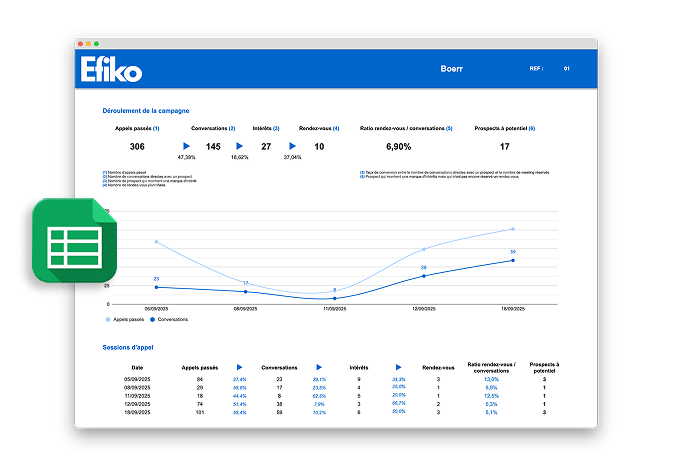The image size is (673, 467).
Task: Click arrow icon after Conversations table header
Action: tap(319, 367)
